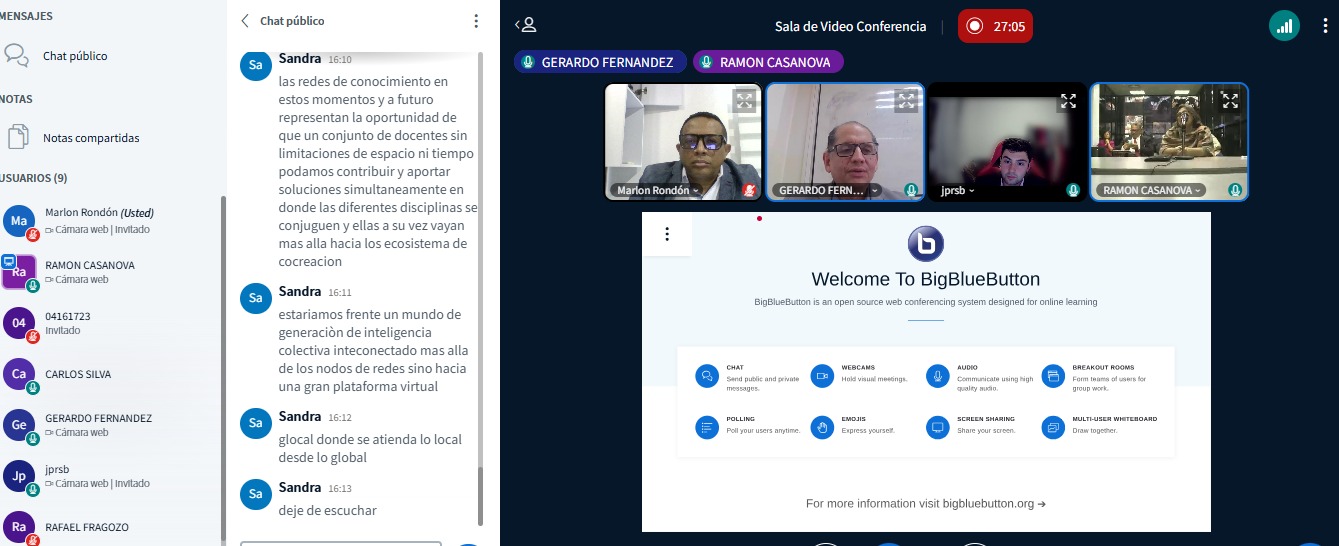Click the EMOJIS hand icon on slide
Image resolution: width=1339 pixels, height=546 pixels.
tap(822, 427)
